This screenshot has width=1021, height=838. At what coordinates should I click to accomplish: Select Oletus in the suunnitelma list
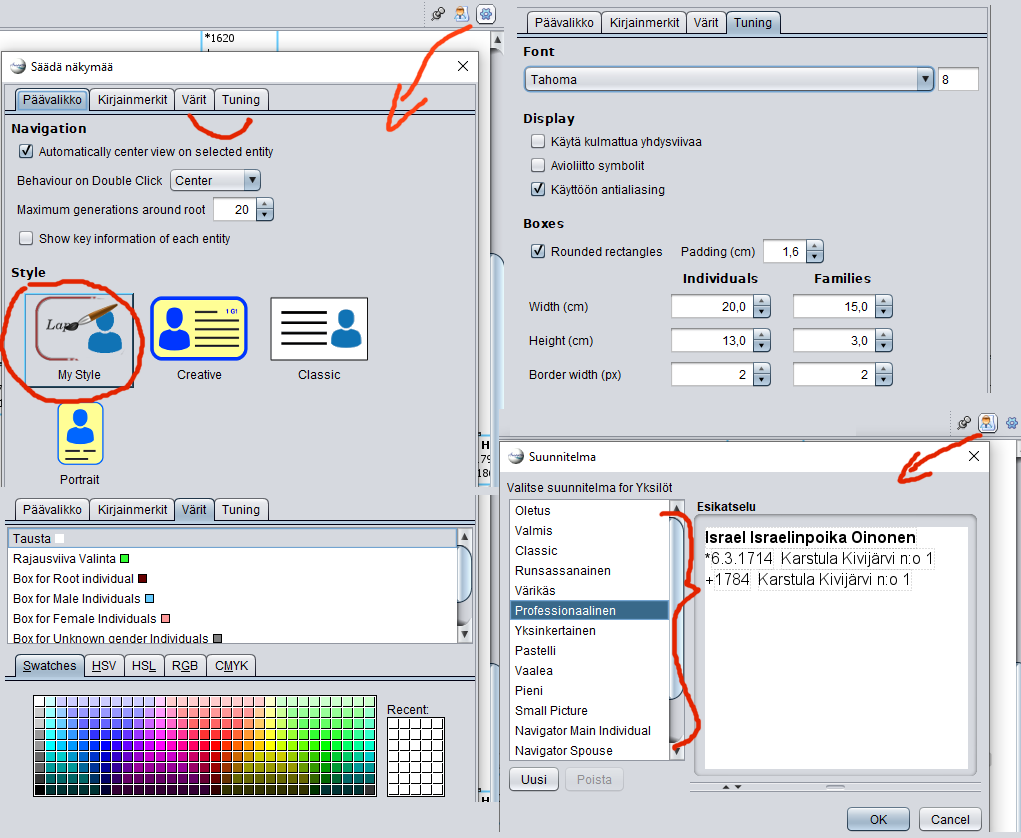pyautogui.click(x=589, y=510)
